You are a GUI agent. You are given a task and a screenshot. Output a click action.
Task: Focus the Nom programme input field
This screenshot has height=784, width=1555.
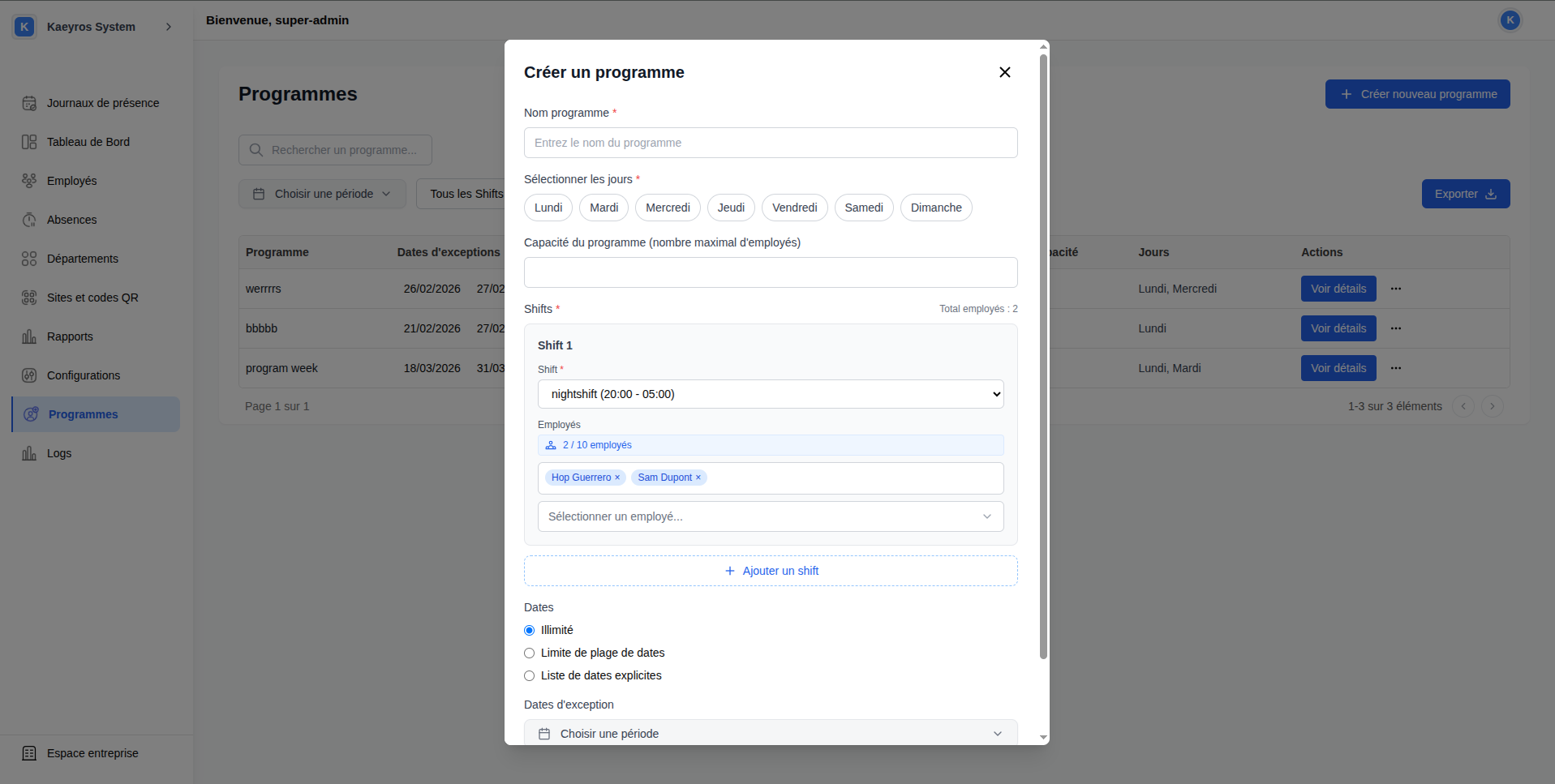(x=770, y=143)
